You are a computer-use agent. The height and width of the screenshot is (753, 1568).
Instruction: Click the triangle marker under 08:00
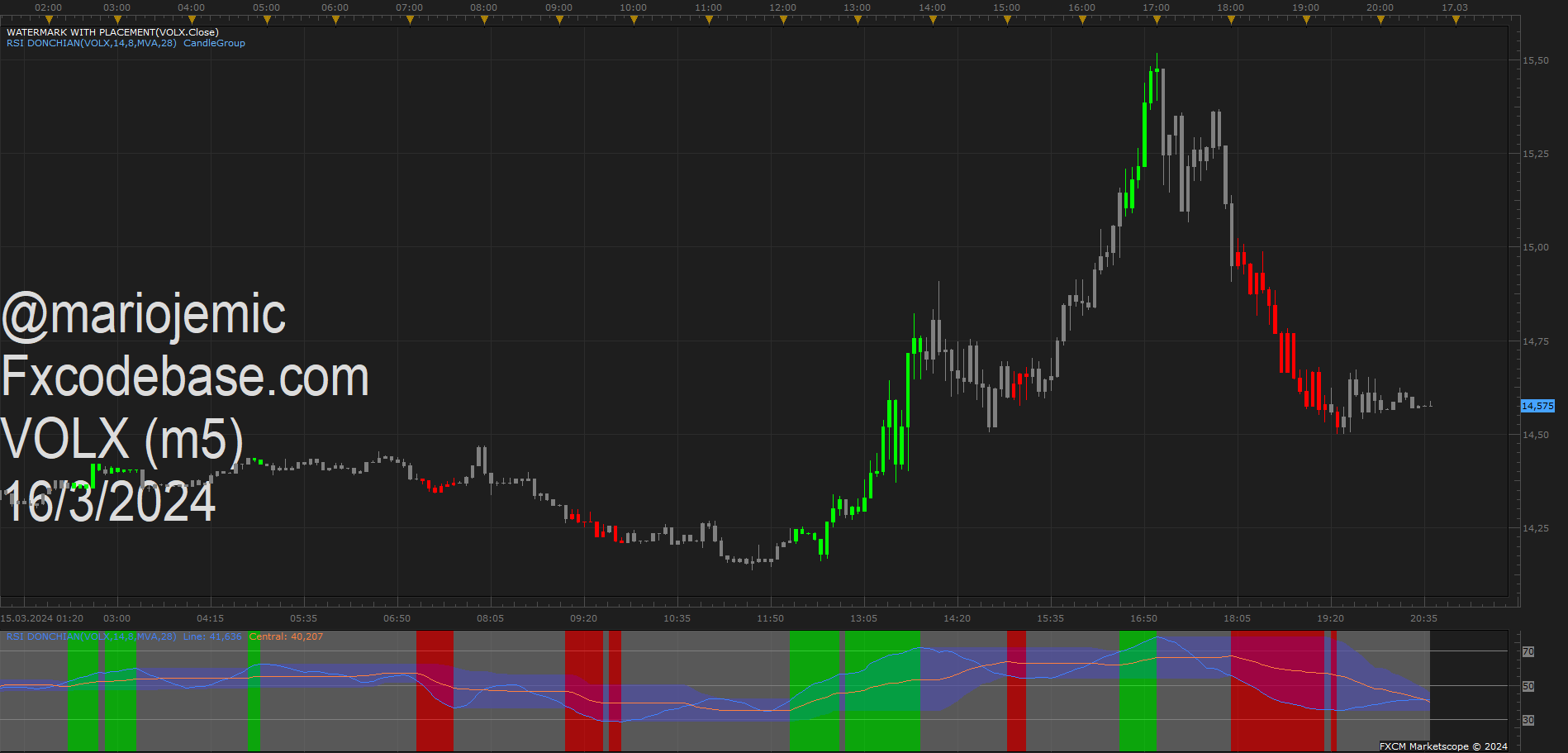tap(484, 20)
